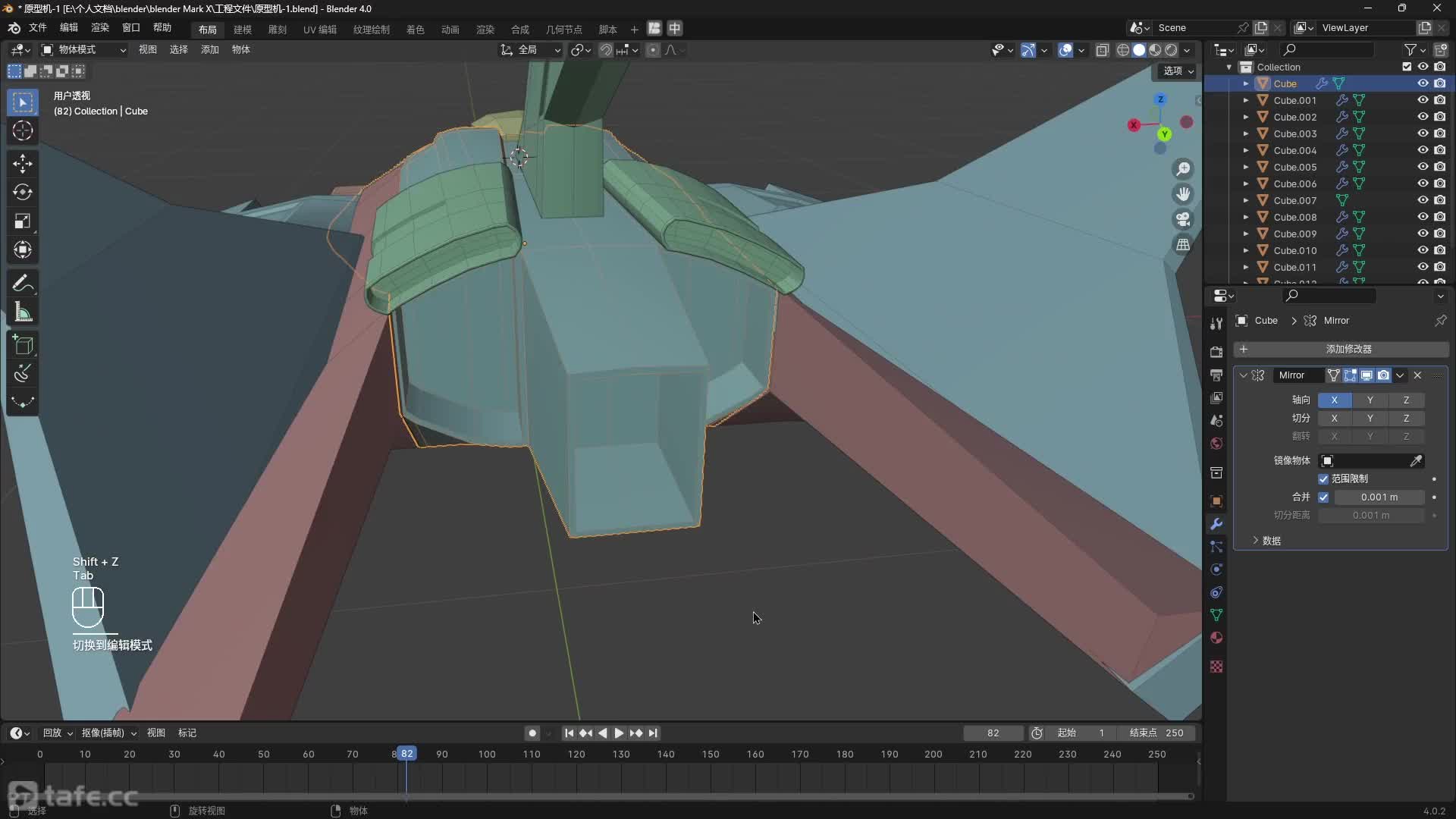Viewport: 1456px width, 819px height.
Task: Select the Measure tool
Action: pos(23,312)
